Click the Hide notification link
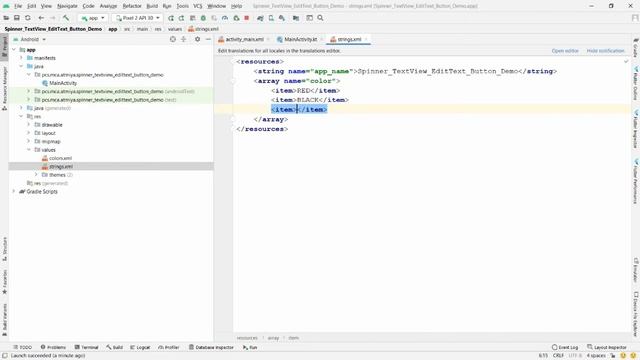This screenshot has height=360, width=640. pyautogui.click(x=605, y=51)
